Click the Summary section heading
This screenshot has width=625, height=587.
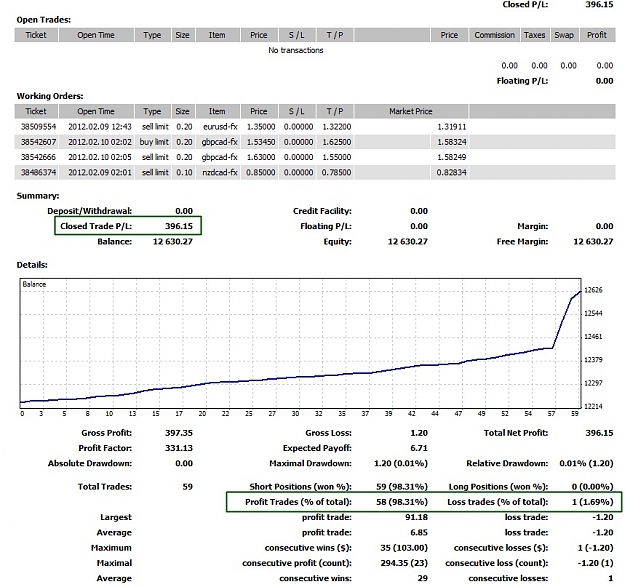click(x=38, y=196)
